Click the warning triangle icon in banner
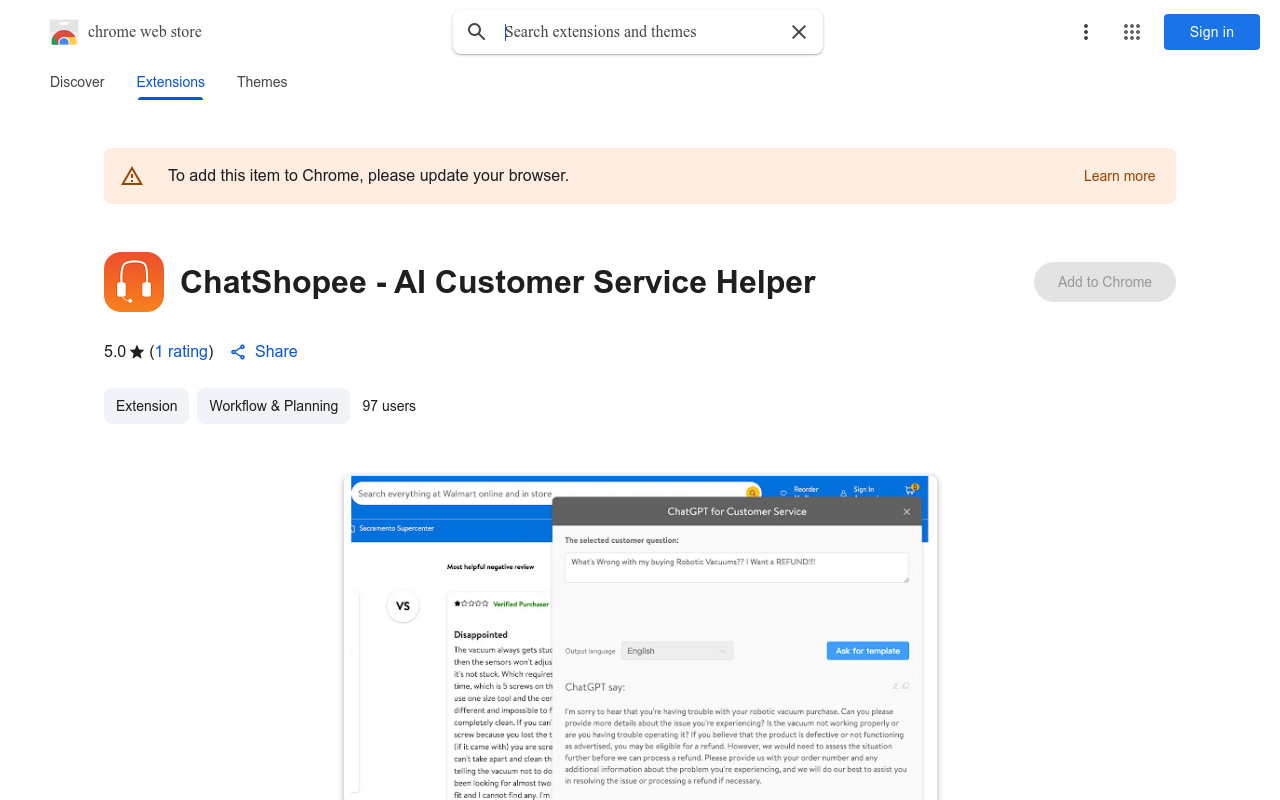 coord(132,176)
